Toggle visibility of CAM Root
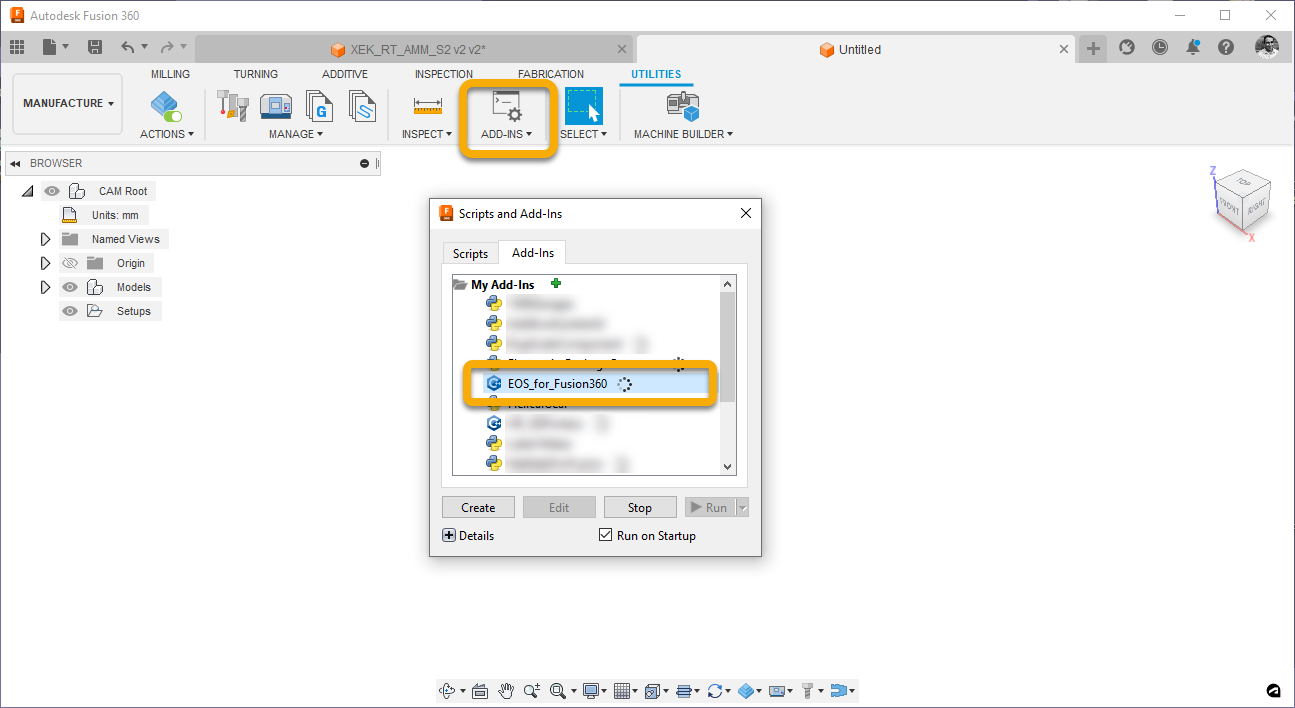This screenshot has width=1295, height=708. [52, 191]
